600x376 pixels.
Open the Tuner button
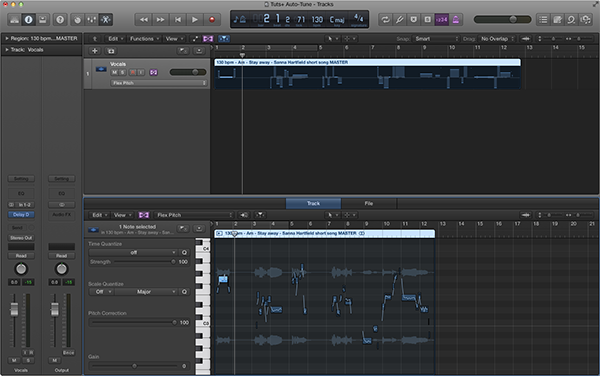(399, 20)
